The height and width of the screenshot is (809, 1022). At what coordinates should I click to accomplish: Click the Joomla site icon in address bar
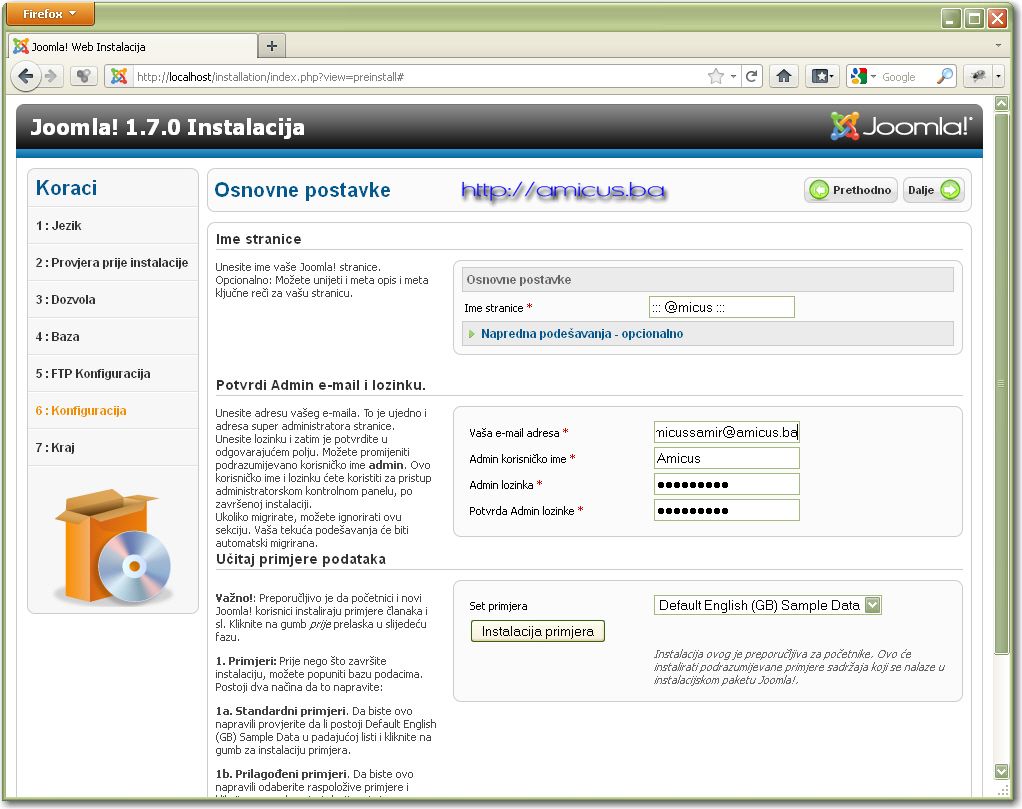click(119, 76)
